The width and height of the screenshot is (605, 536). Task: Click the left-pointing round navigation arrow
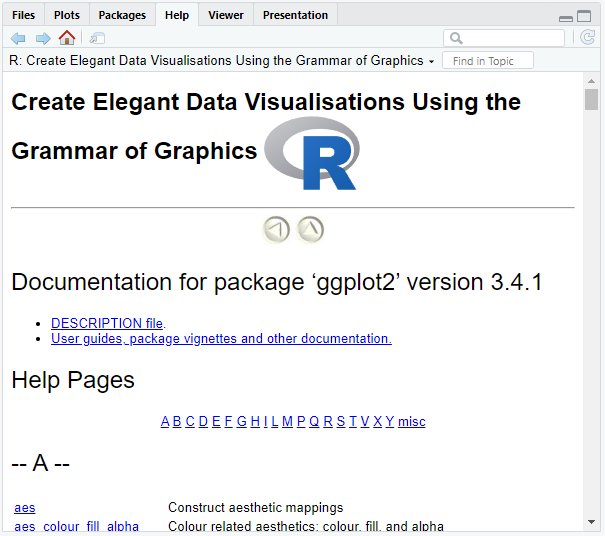[277, 230]
